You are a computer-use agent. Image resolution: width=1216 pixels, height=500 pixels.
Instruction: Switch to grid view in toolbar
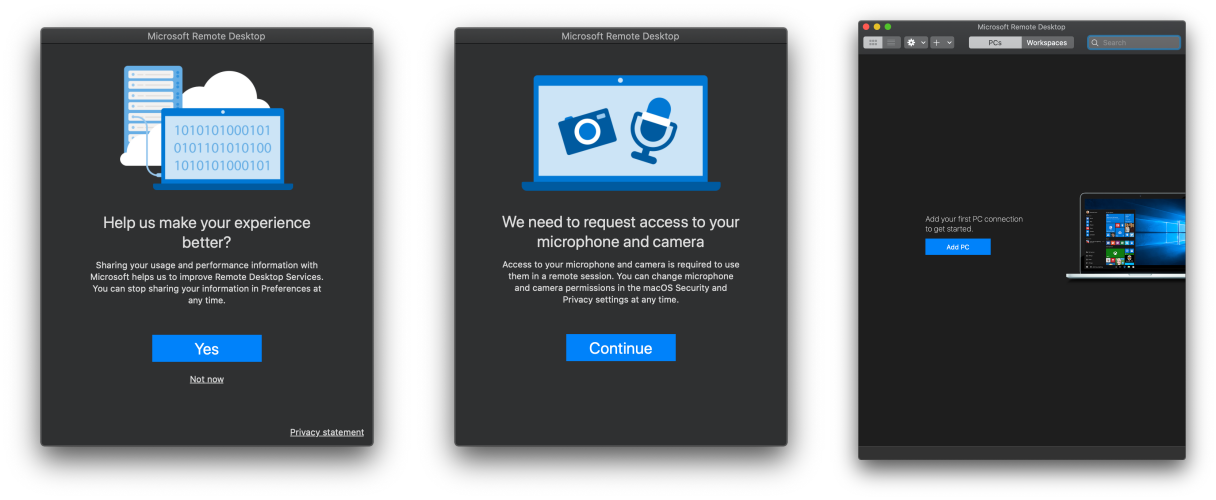pos(873,43)
